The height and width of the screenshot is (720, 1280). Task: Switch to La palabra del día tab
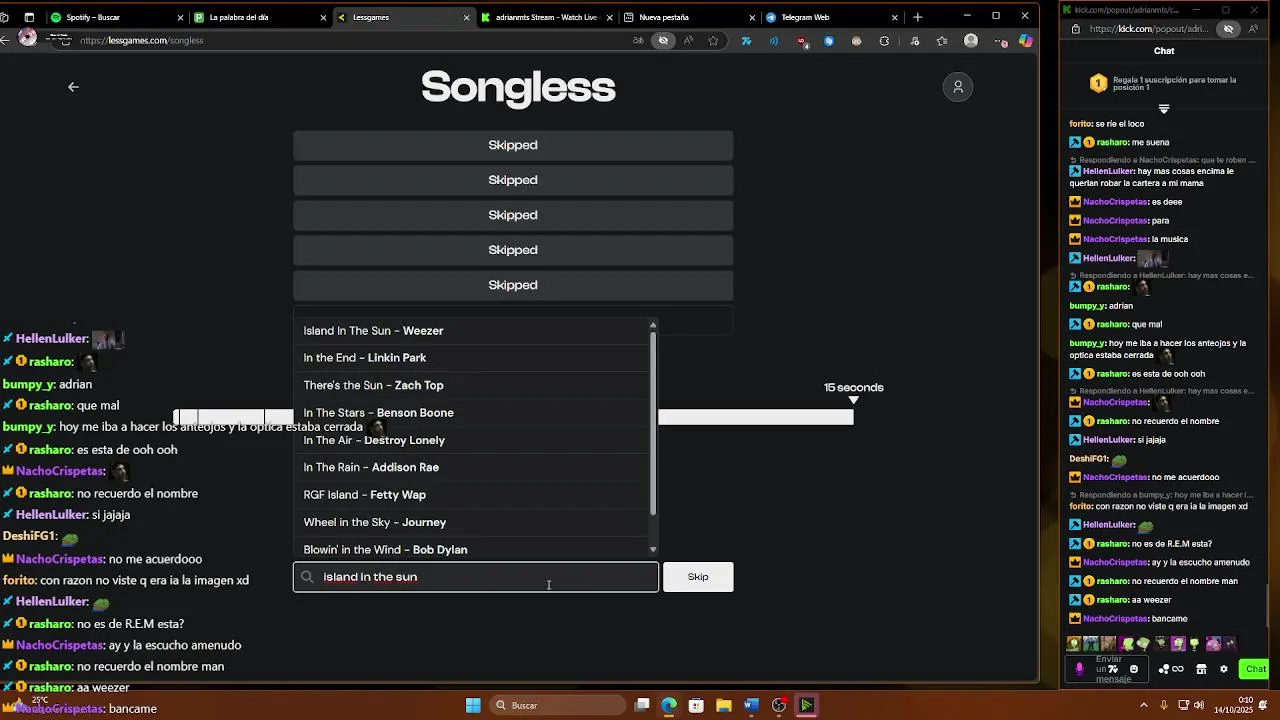pyautogui.click(x=261, y=17)
